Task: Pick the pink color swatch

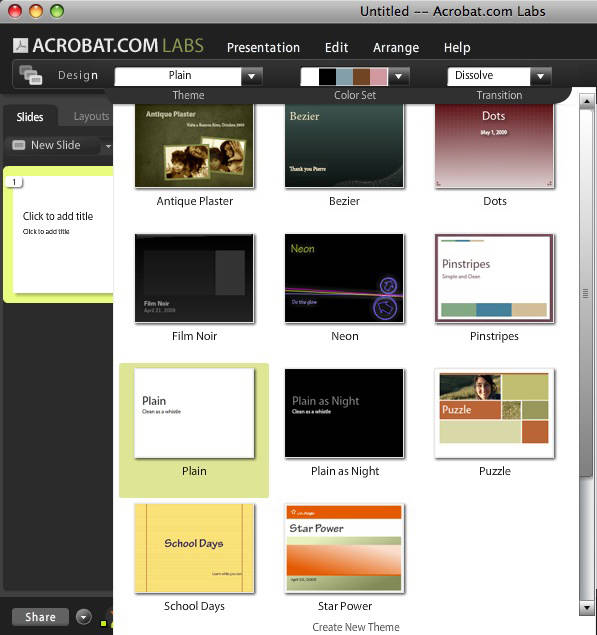Action: tap(379, 77)
